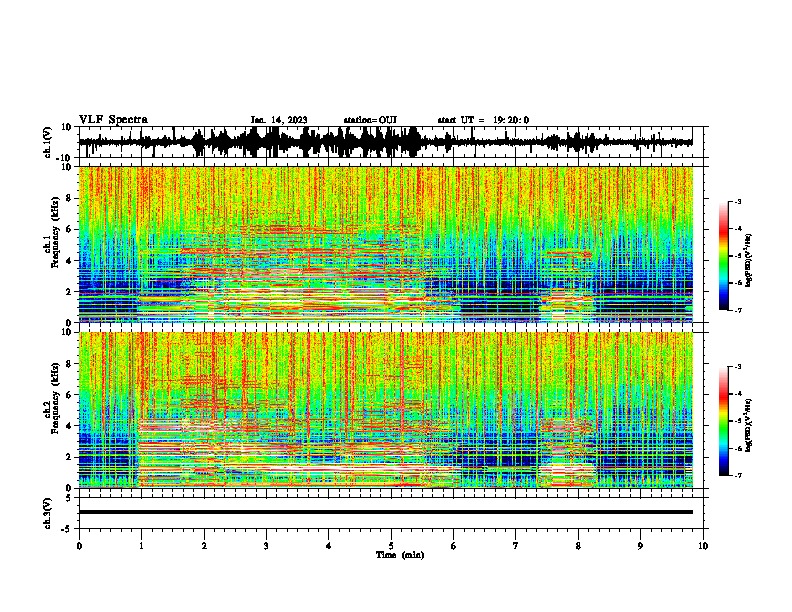Viewport: 792px width, 612px height.
Task: Click the "ch.3(V)" axis label
Action: [48, 513]
